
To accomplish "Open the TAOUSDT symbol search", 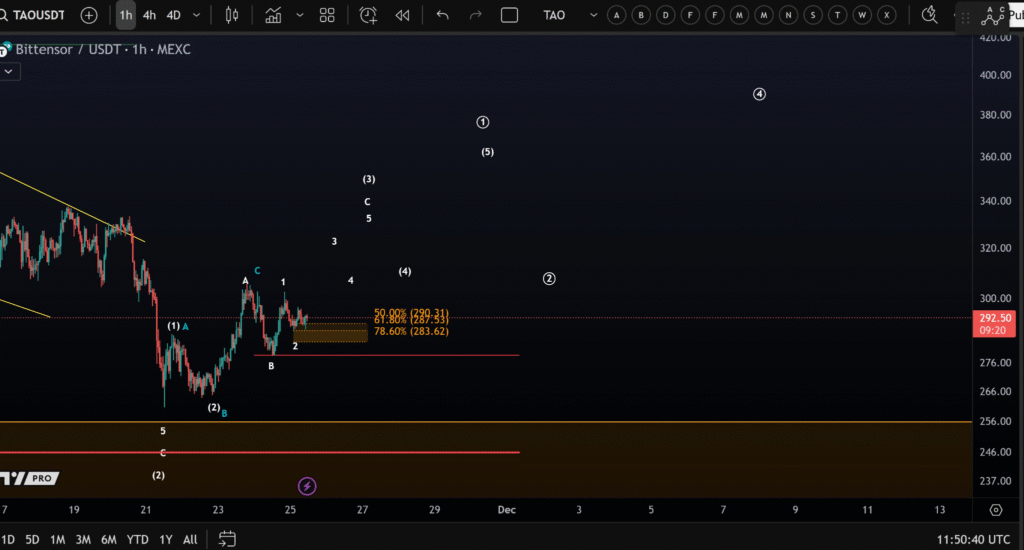I will tap(39, 15).
